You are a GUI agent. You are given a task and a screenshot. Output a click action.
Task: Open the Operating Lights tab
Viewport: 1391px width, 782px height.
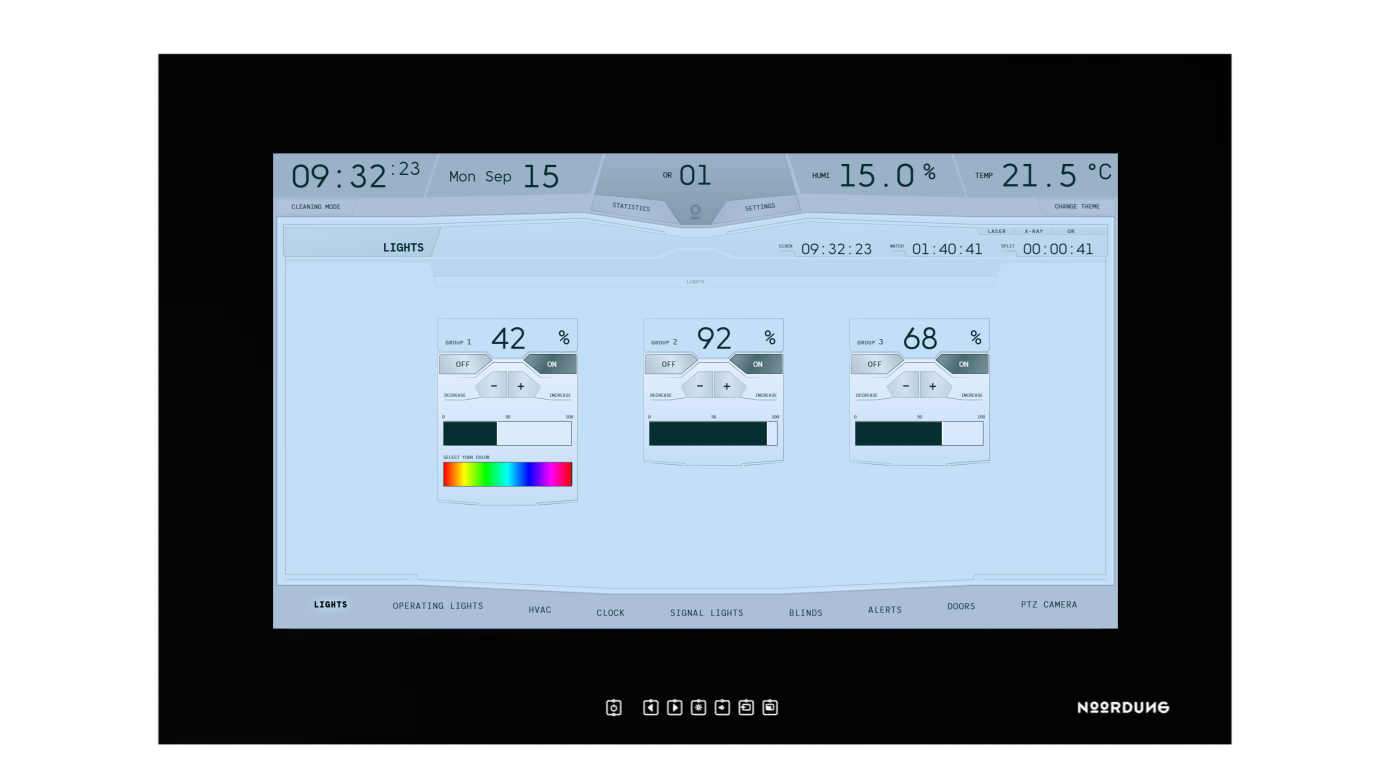point(438,606)
